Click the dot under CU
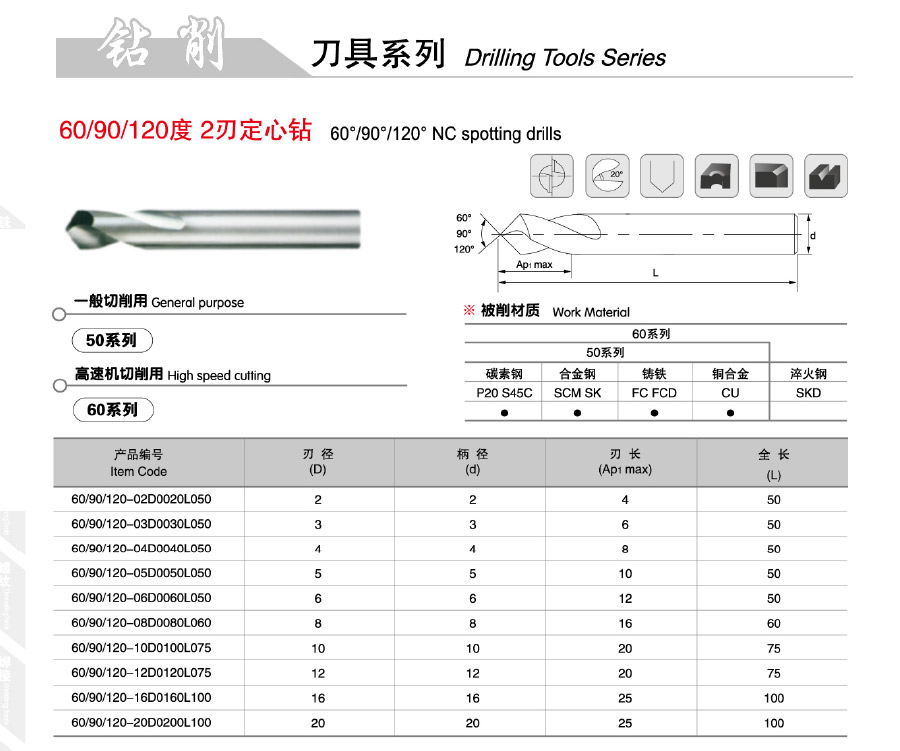900x751 pixels. point(730,412)
